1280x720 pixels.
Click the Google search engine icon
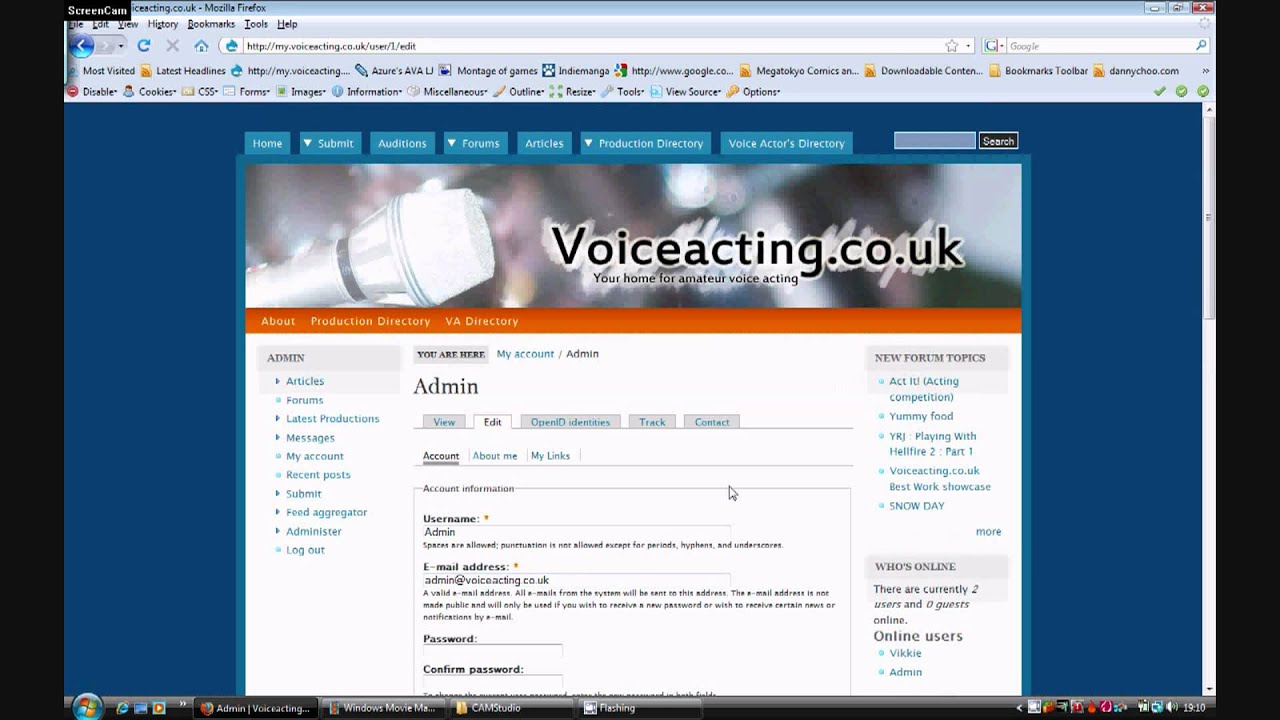pyautogui.click(x=991, y=46)
